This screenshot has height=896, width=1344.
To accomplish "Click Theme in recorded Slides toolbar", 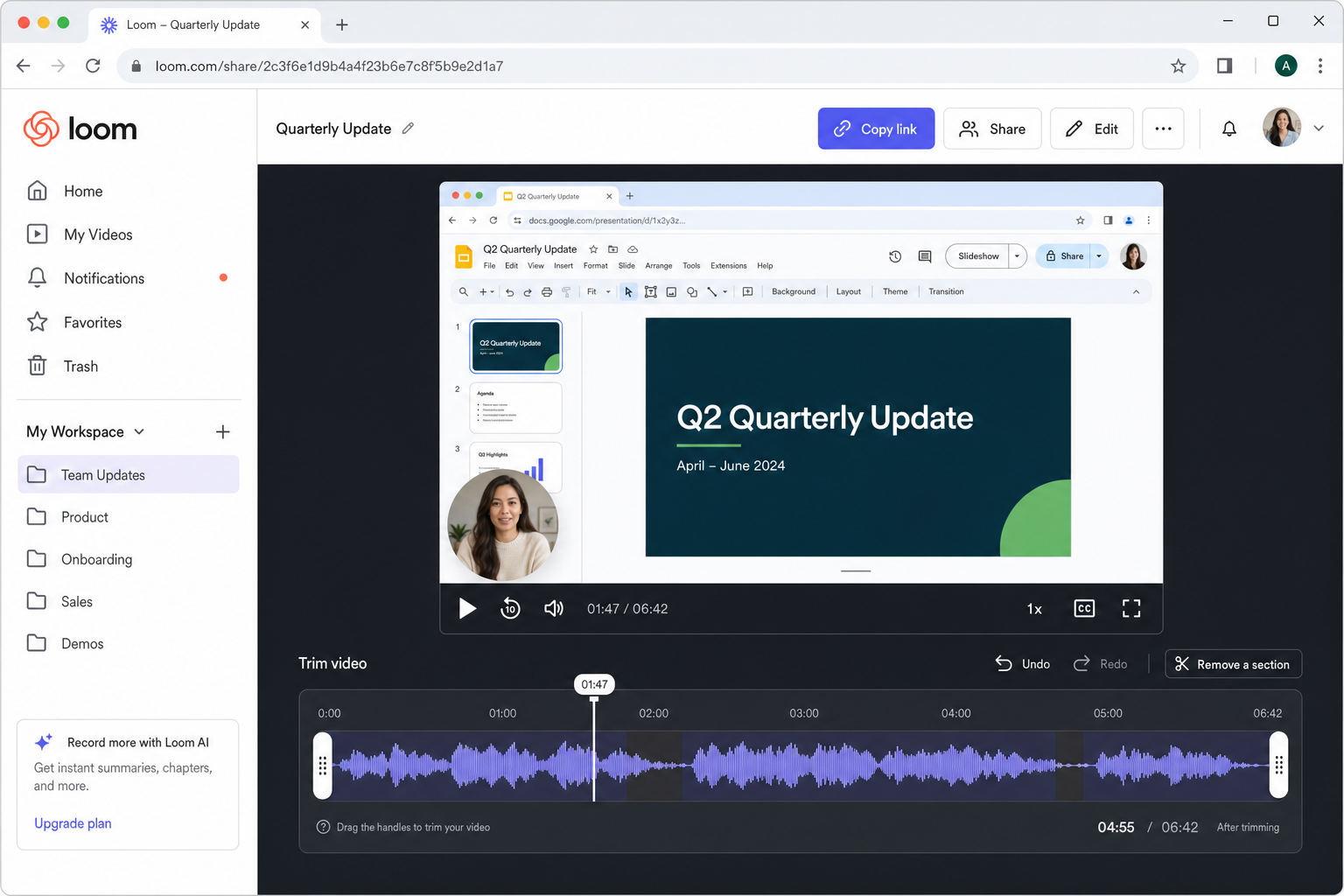I will (895, 291).
